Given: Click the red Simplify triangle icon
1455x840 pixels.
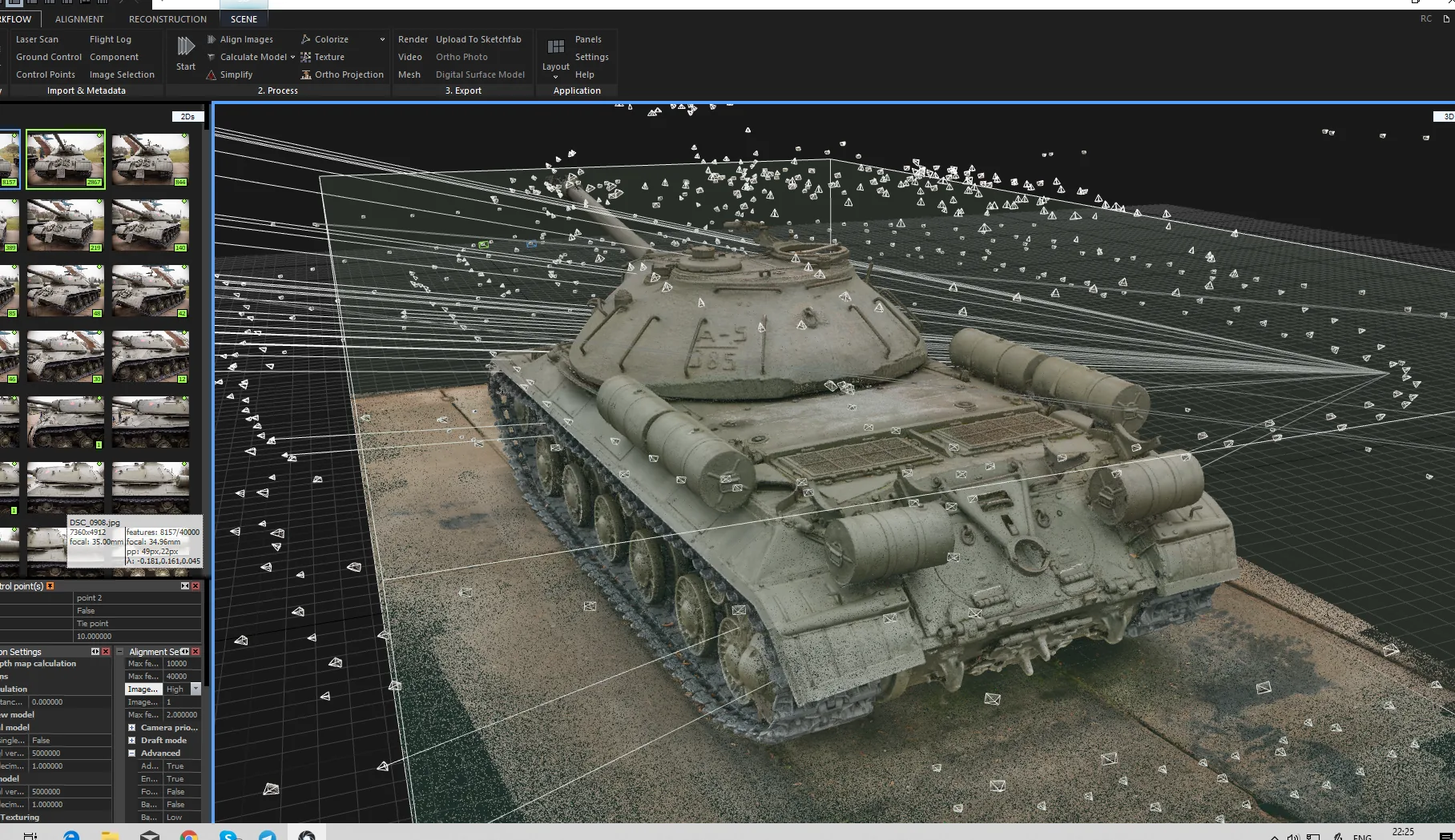Looking at the screenshot, I should pyautogui.click(x=212, y=74).
